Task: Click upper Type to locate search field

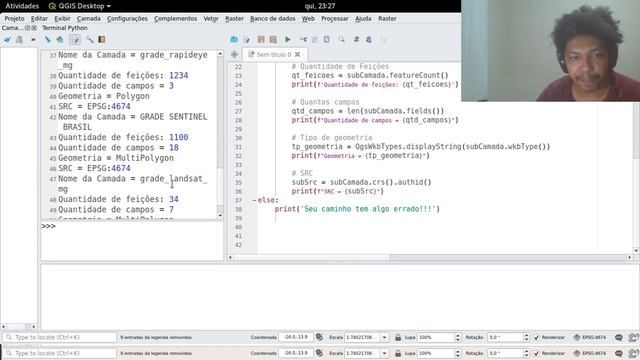Action: [60, 338]
